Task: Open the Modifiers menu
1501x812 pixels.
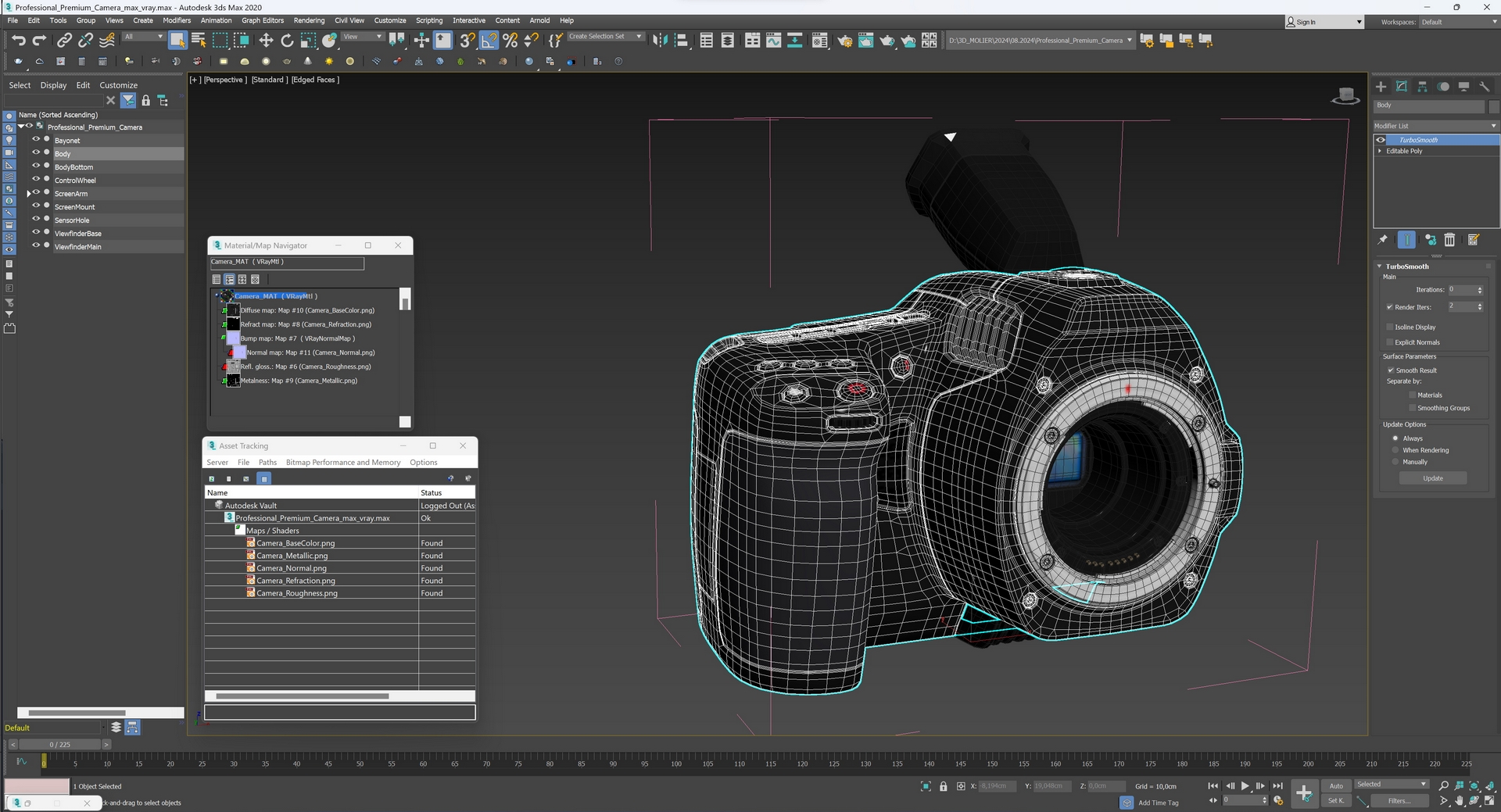Action: (177, 20)
